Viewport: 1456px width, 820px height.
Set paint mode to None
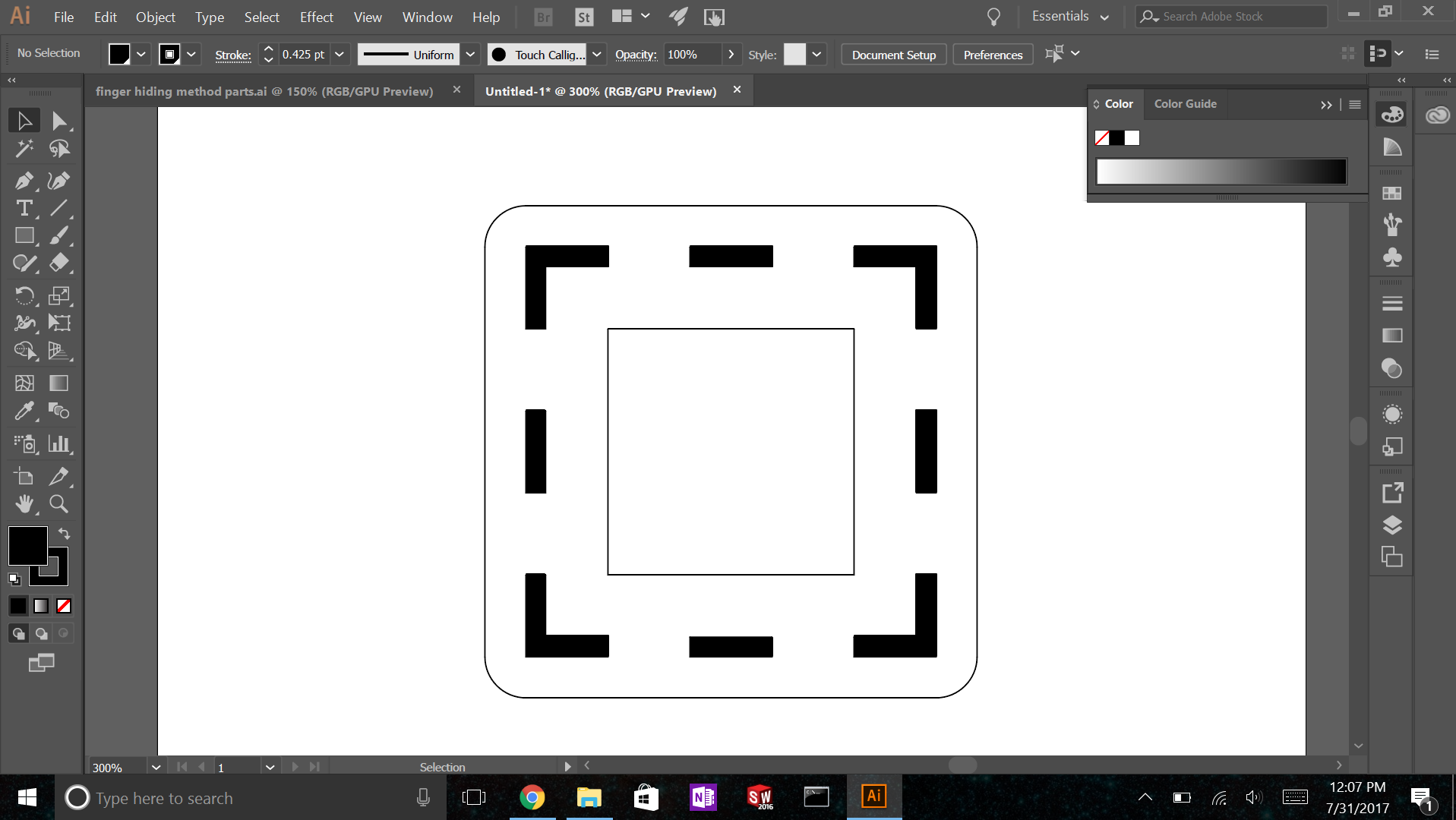click(x=64, y=606)
